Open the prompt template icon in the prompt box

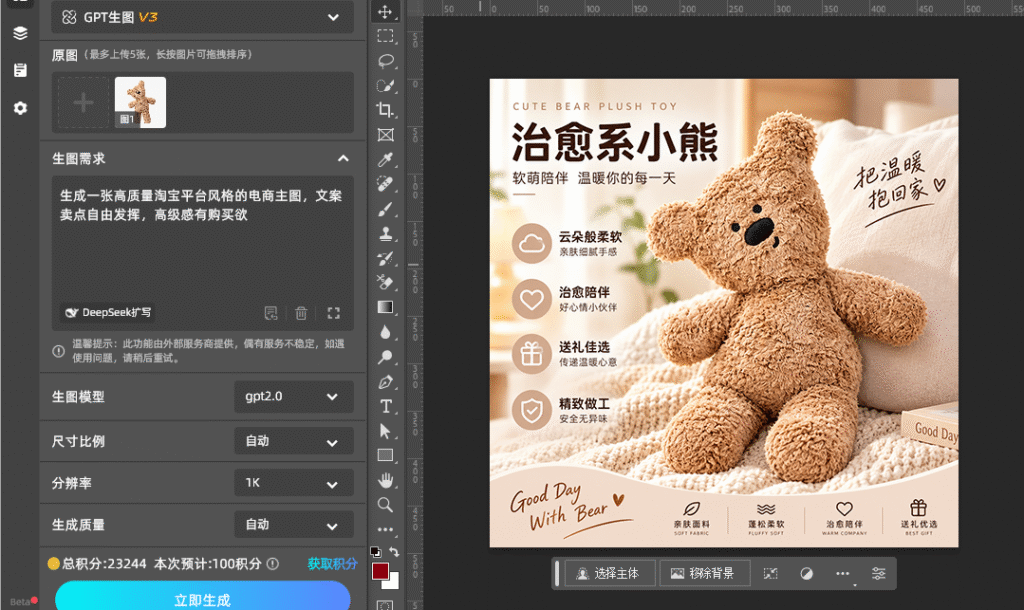click(271, 313)
